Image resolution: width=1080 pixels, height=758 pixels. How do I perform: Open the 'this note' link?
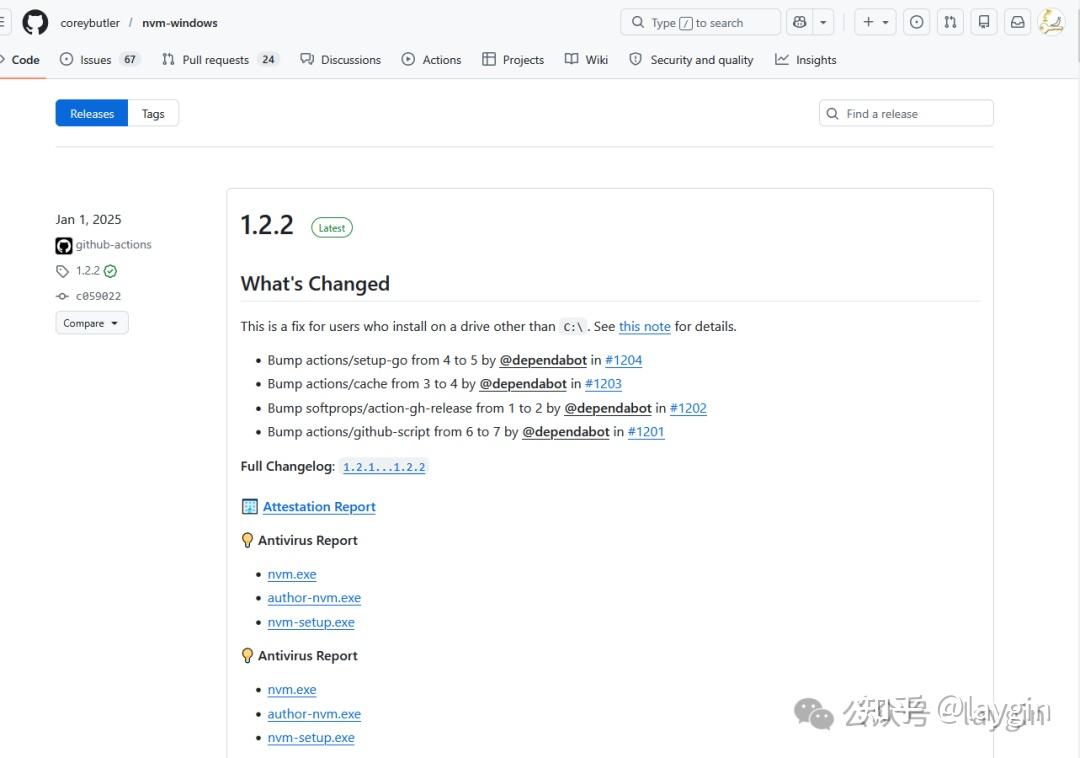644,326
